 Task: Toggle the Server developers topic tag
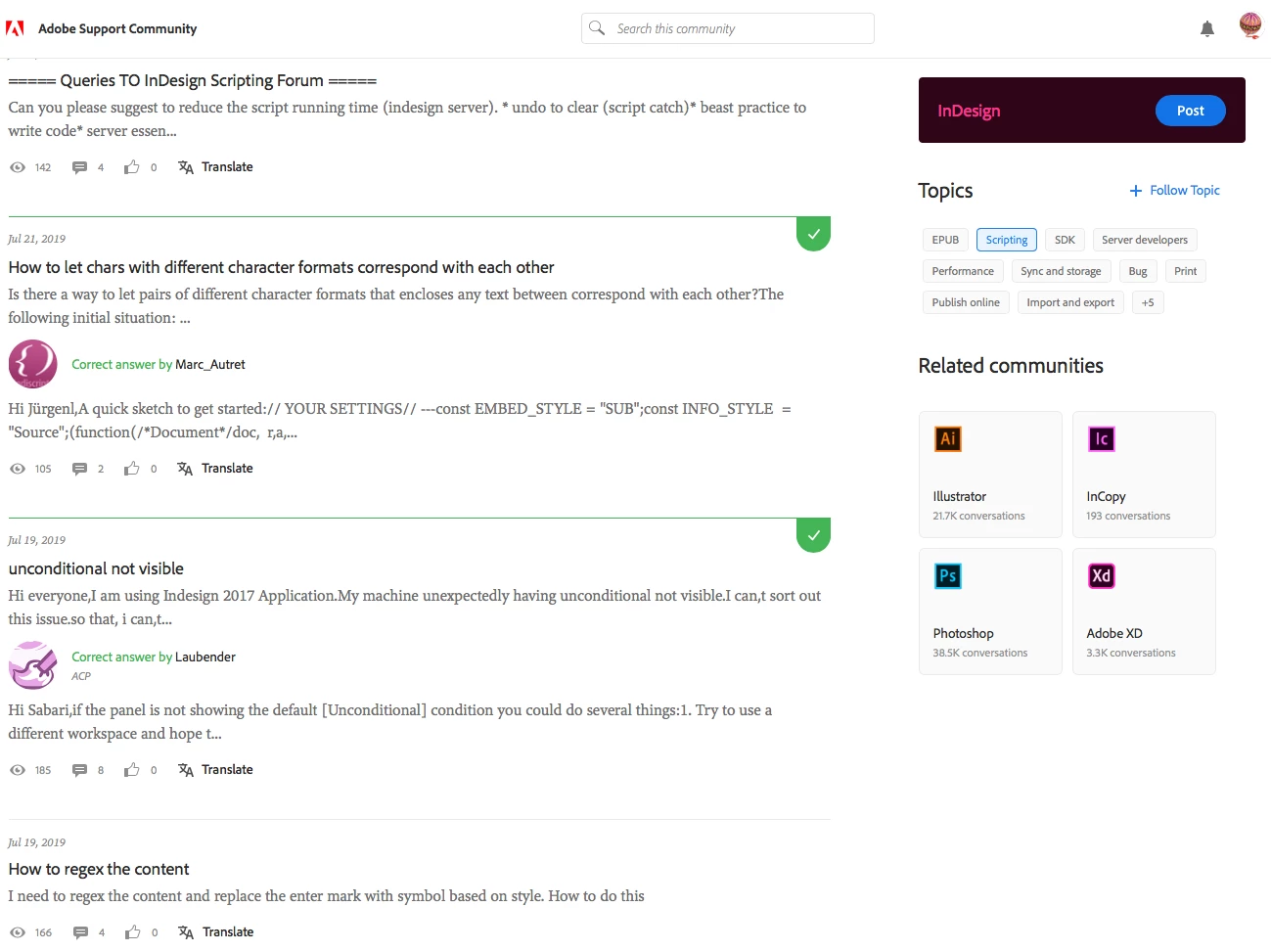point(1144,240)
